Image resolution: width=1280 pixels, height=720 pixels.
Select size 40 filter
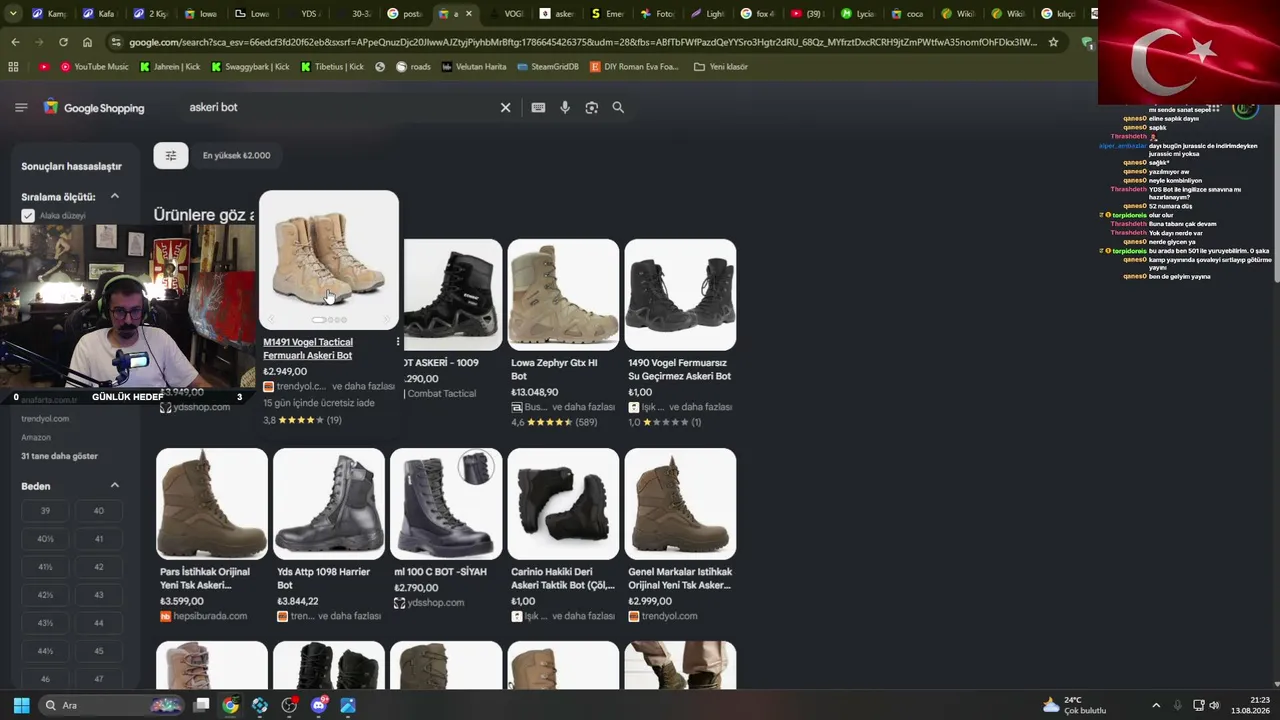(98, 511)
